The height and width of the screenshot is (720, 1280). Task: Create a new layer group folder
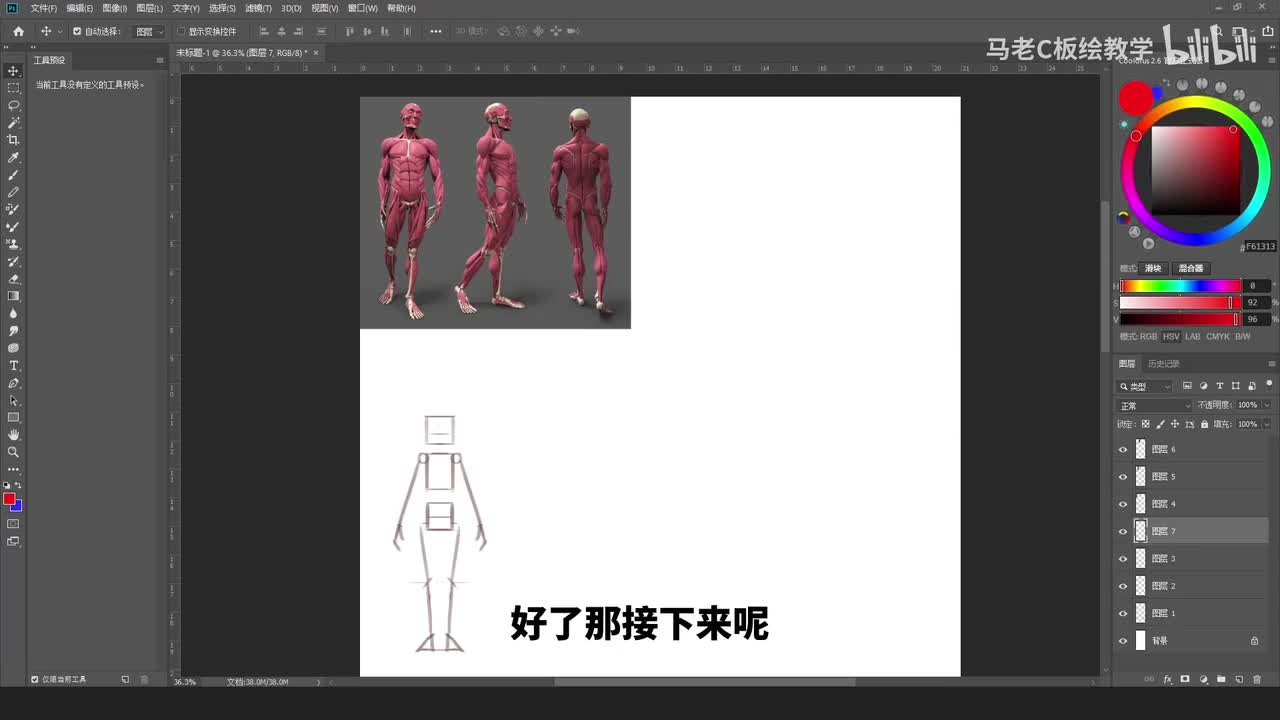pos(1221,679)
